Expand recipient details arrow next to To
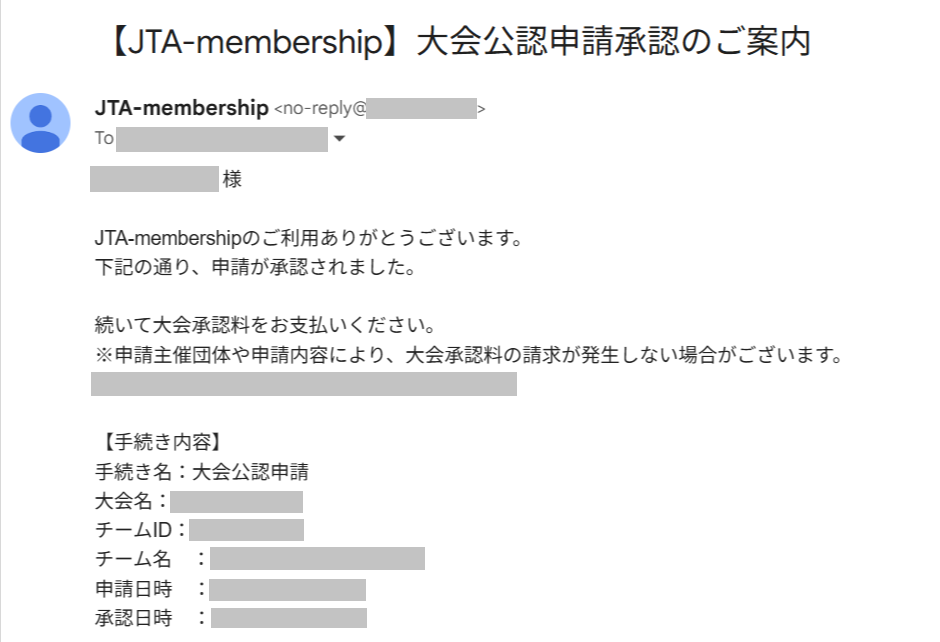940x642 pixels. coord(339,139)
